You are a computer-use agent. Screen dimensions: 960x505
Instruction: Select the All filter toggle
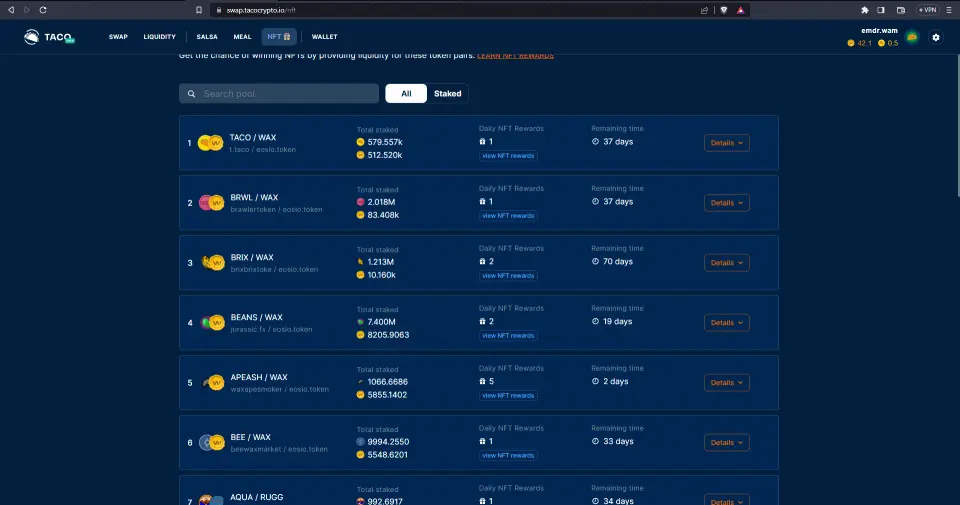click(x=406, y=94)
